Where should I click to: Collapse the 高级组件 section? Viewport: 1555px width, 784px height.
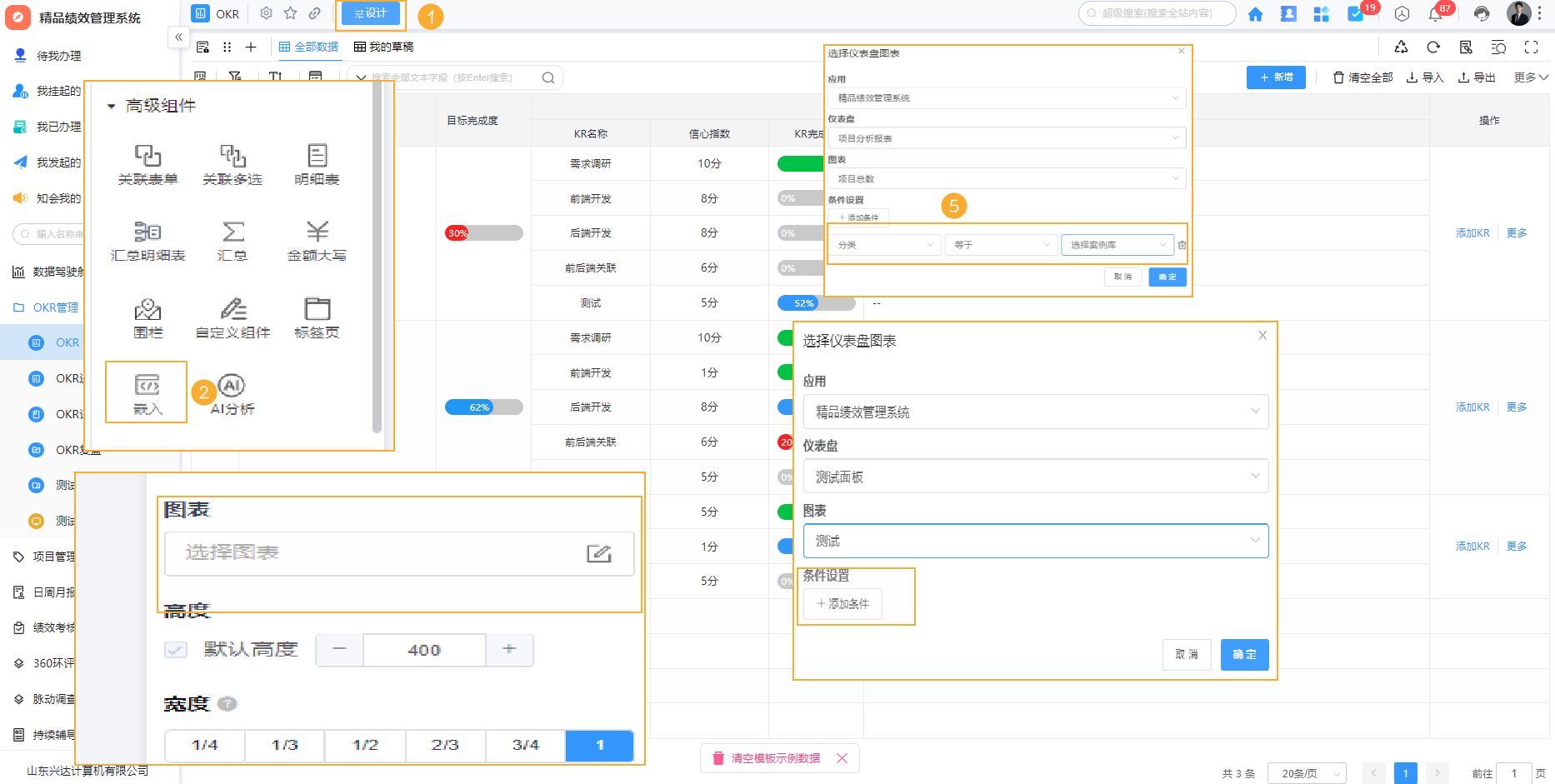[x=112, y=107]
